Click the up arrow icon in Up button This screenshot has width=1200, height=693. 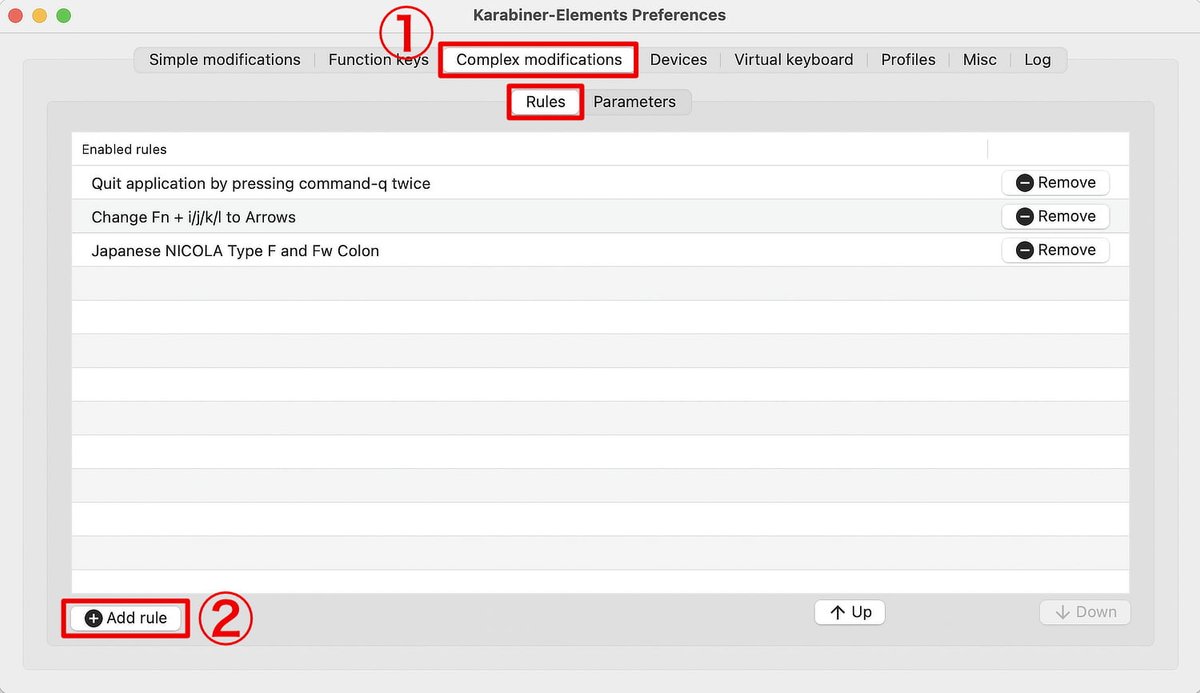coord(835,612)
